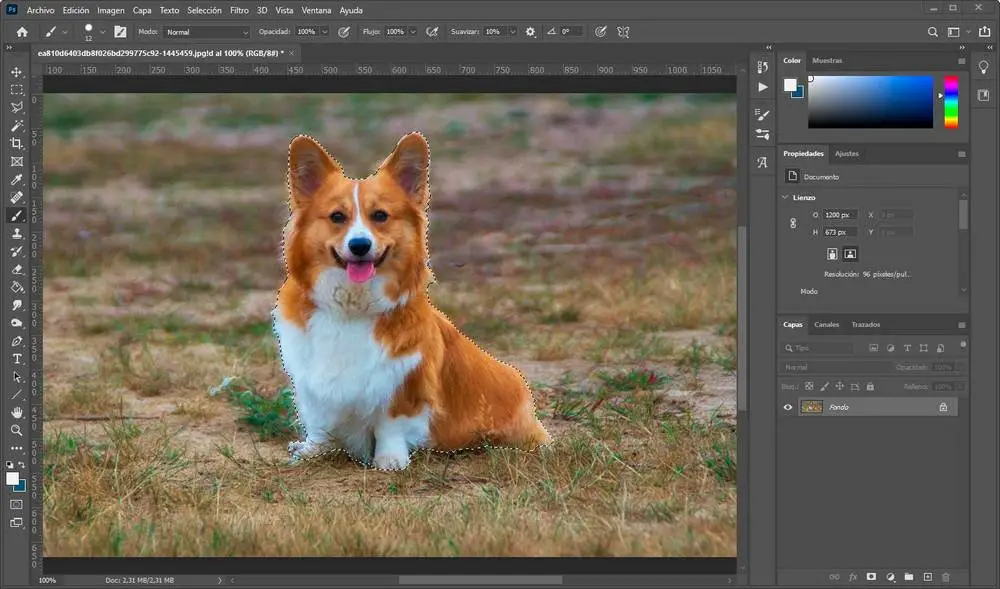Switch to the Muestras tab
This screenshot has width=1000, height=589.
(x=827, y=61)
